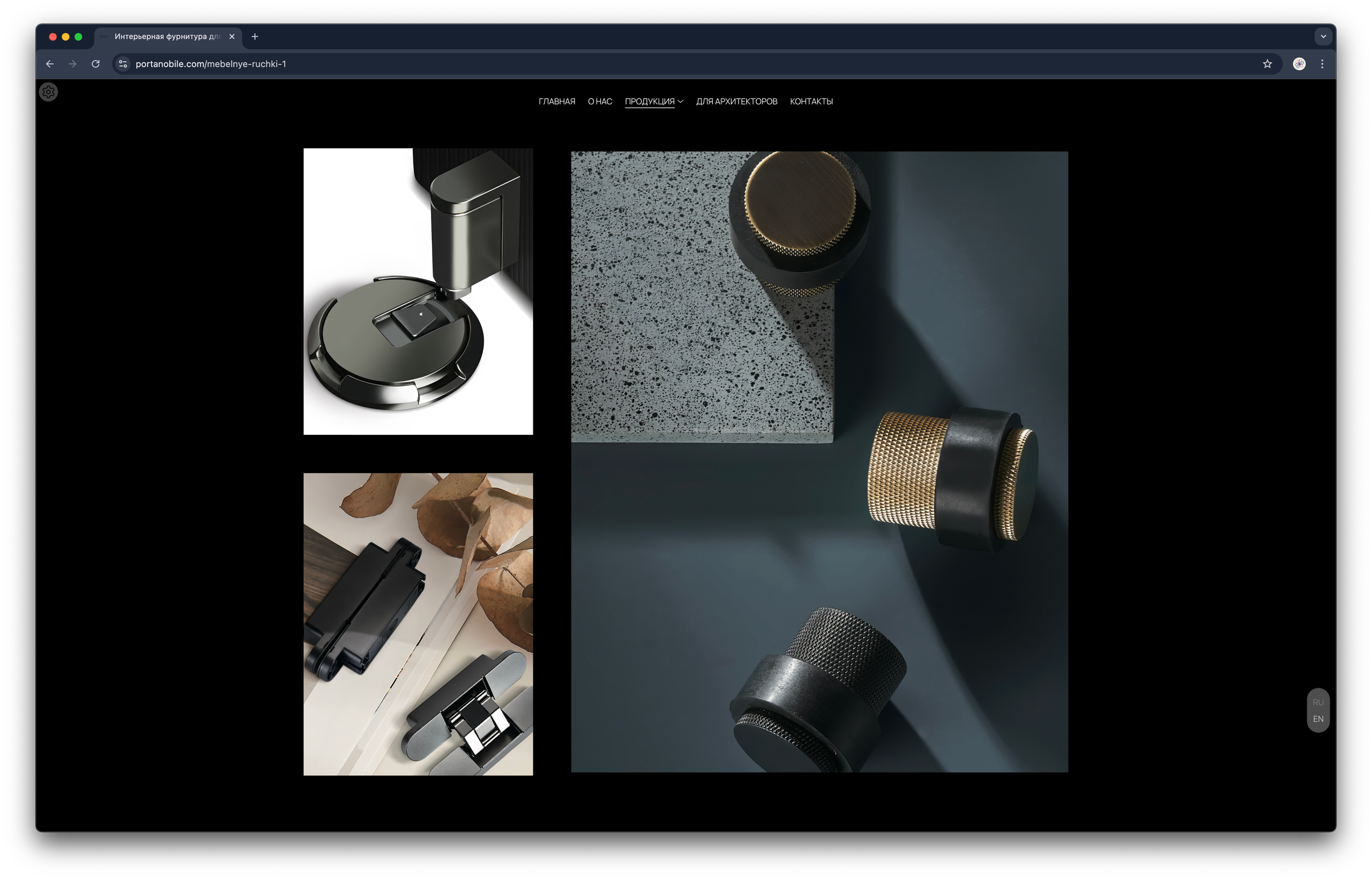Navigate to ГЛАВНАЯ menu item
This screenshot has height=879, width=1372.
(x=557, y=102)
